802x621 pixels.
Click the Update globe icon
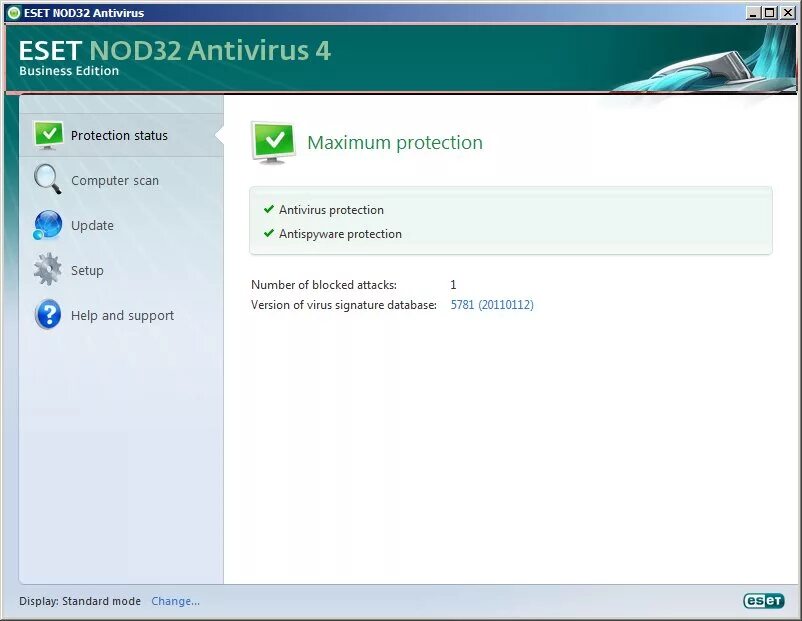point(48,225)
